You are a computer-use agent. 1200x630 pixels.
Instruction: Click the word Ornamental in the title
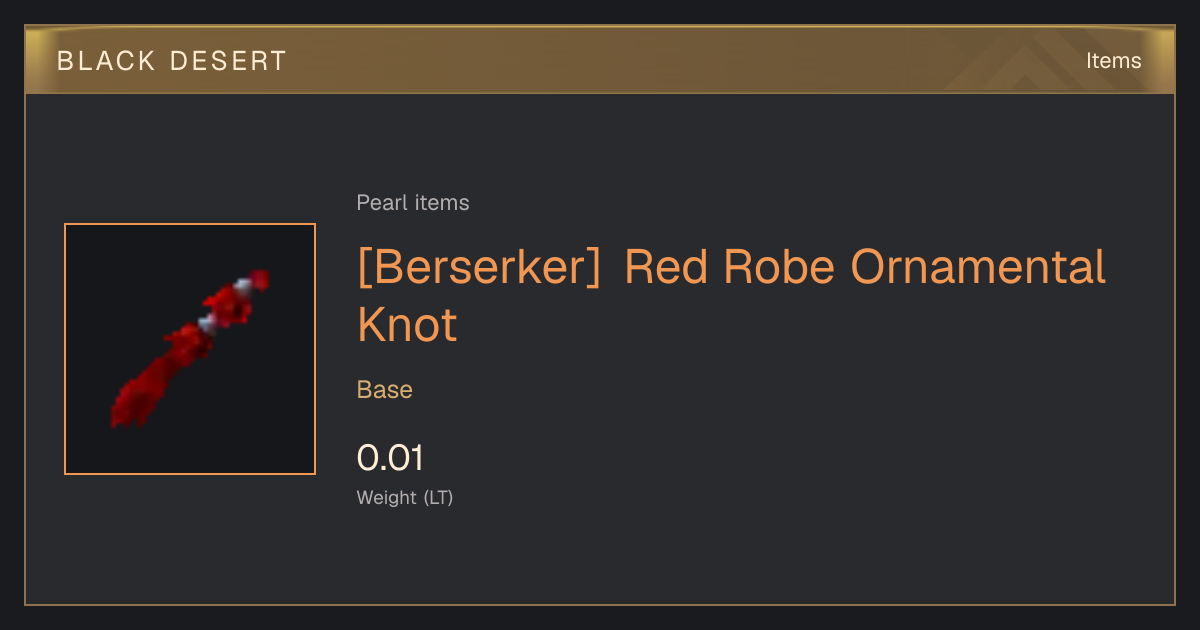[x=979, y=267]
